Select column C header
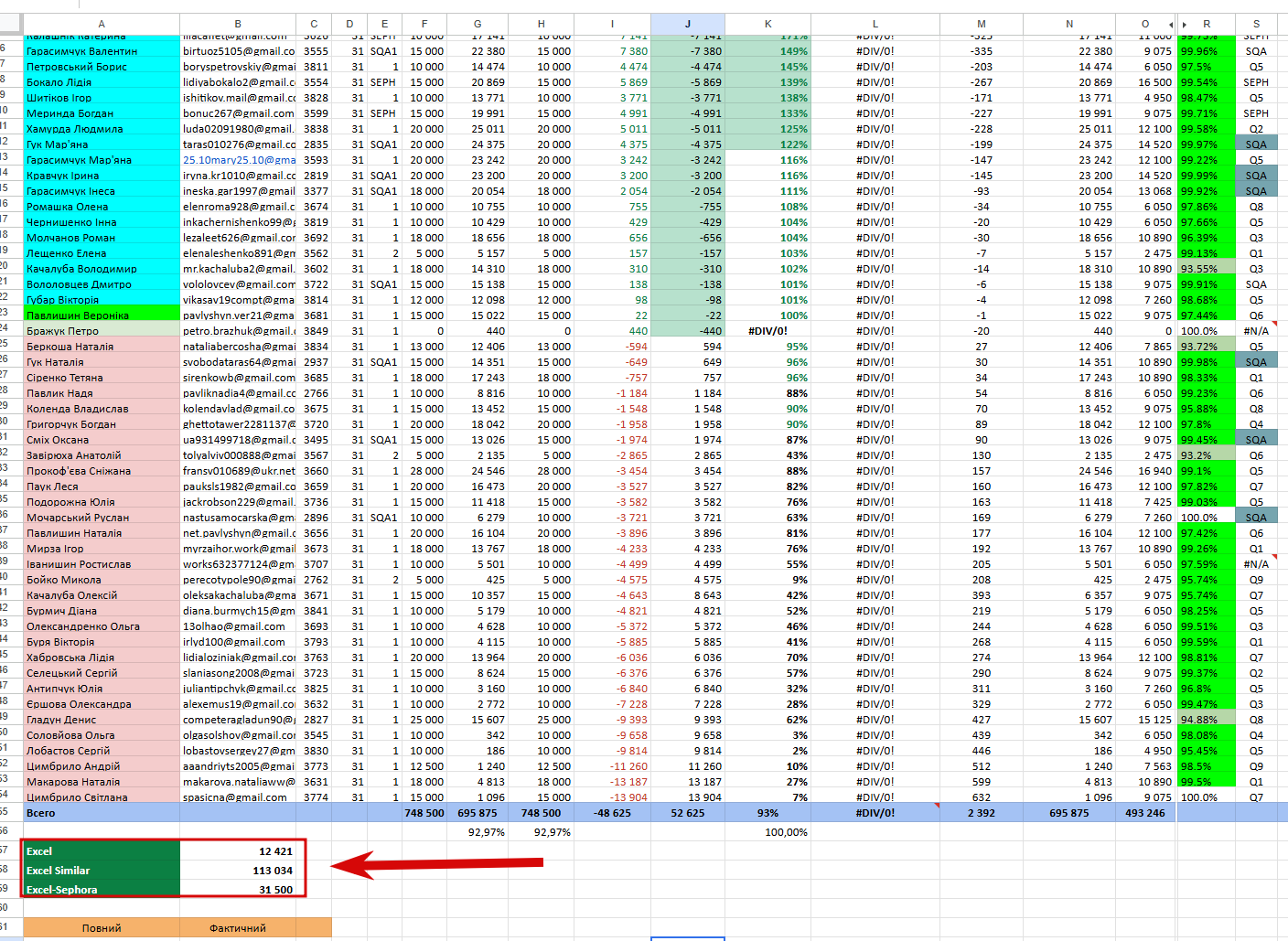The width and height of the screenshot is (1288, 941). [x=314, y=24]
